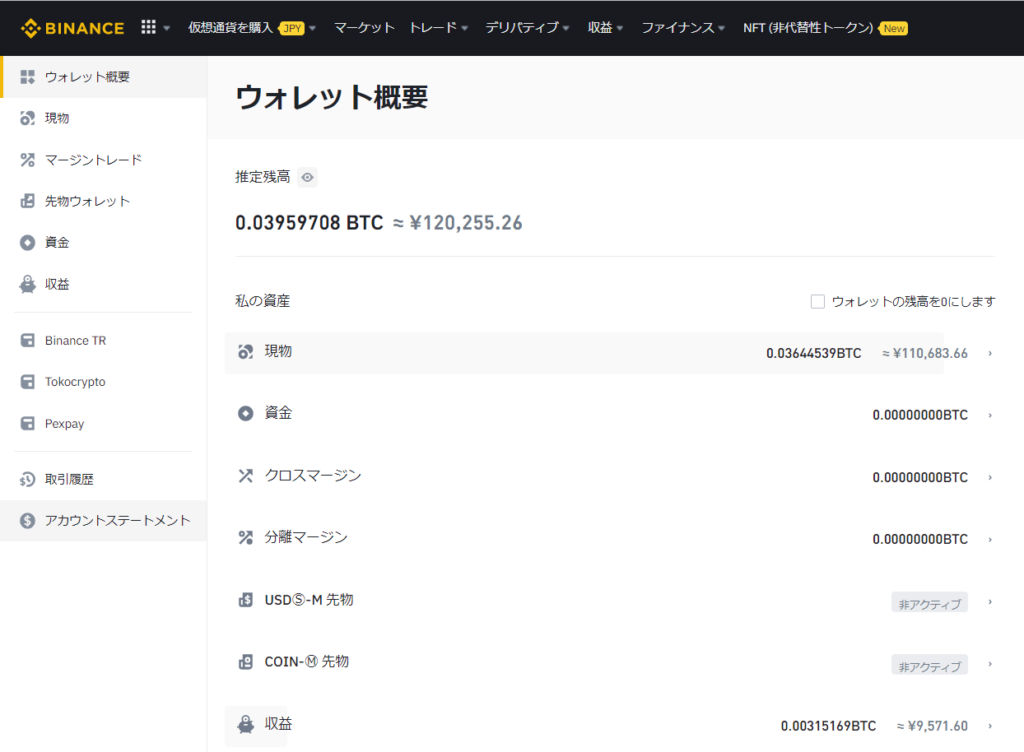Open the デリバティブ dropdown menu
The image size is (1024, 752).
pos(527,28)
